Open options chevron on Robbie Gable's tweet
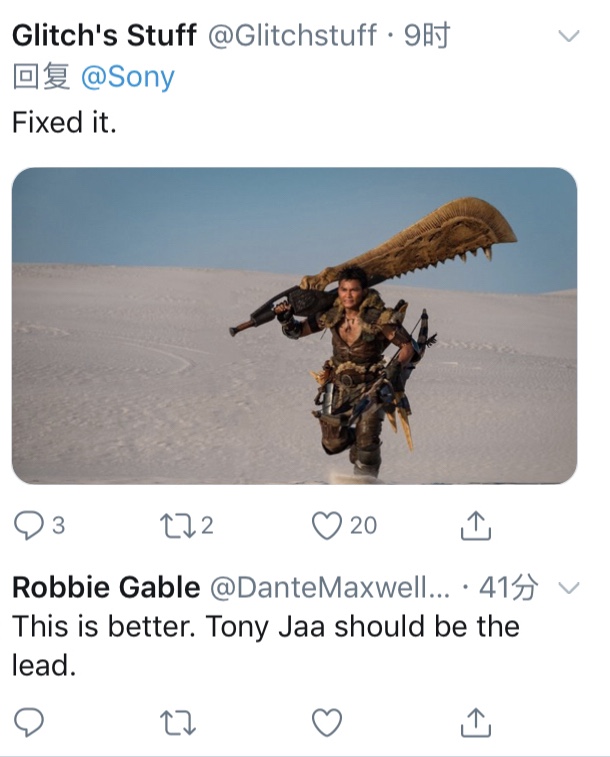Viewport: 610px width, 757px height. coord(568,587)
